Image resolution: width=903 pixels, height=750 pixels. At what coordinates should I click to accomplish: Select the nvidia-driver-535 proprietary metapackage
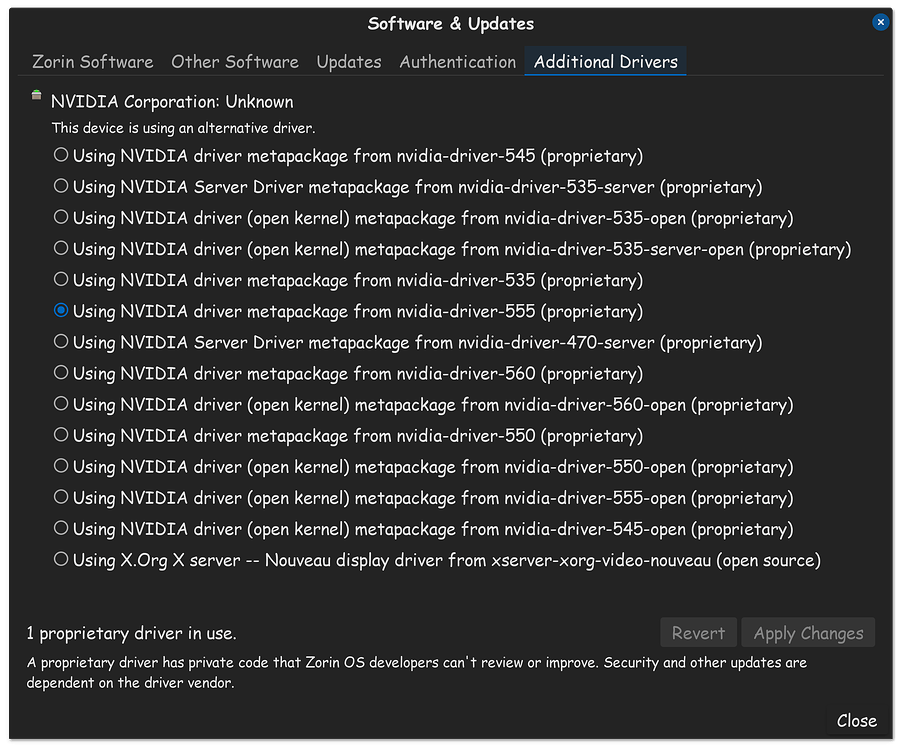(x=61, y=280)
